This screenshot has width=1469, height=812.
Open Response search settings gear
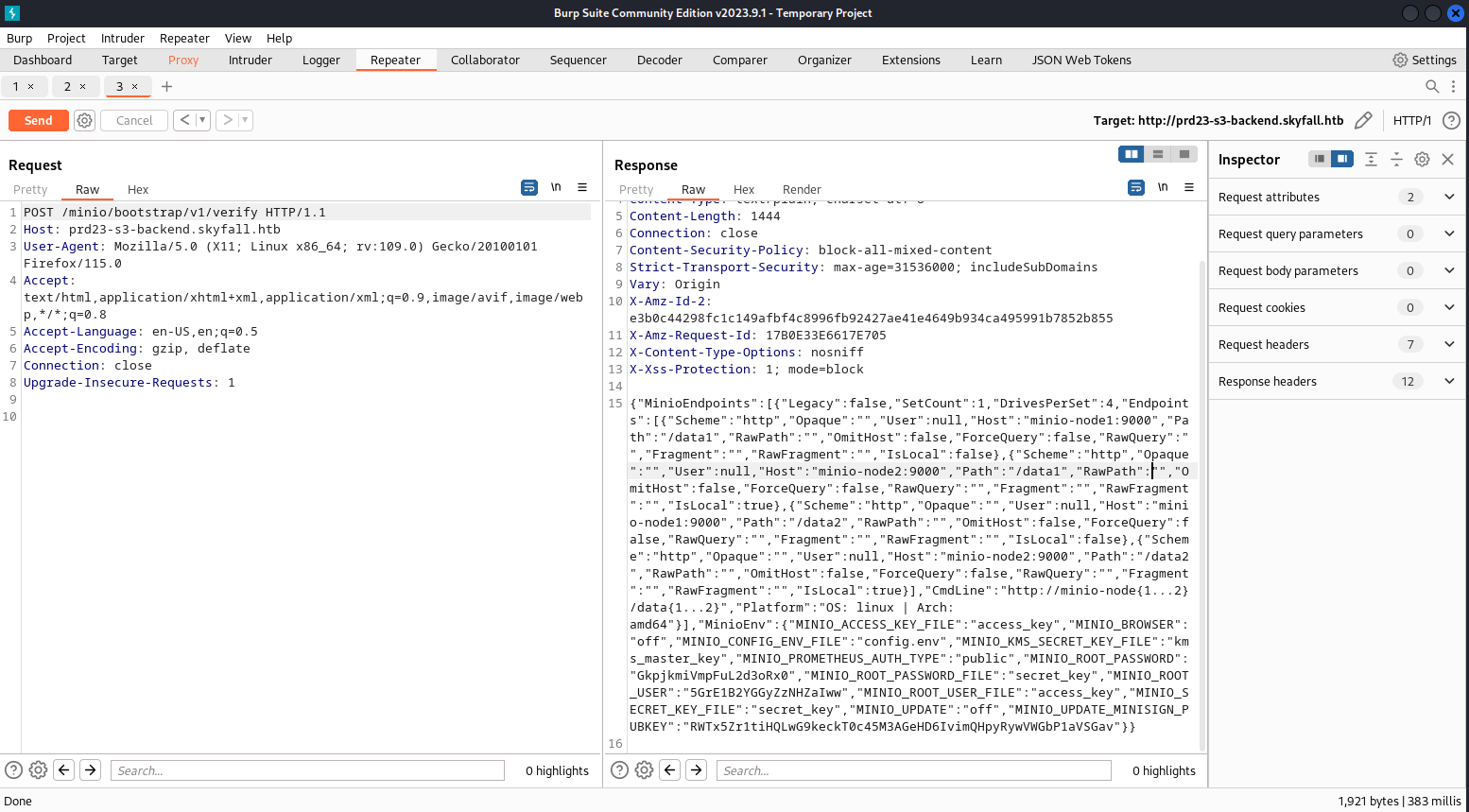pyautogui.click(x=644, y=769)
